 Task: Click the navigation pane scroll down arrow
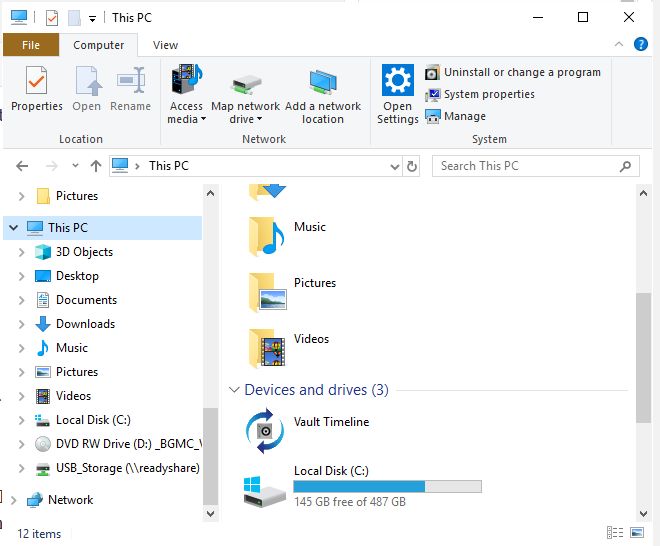pos(210,514)
